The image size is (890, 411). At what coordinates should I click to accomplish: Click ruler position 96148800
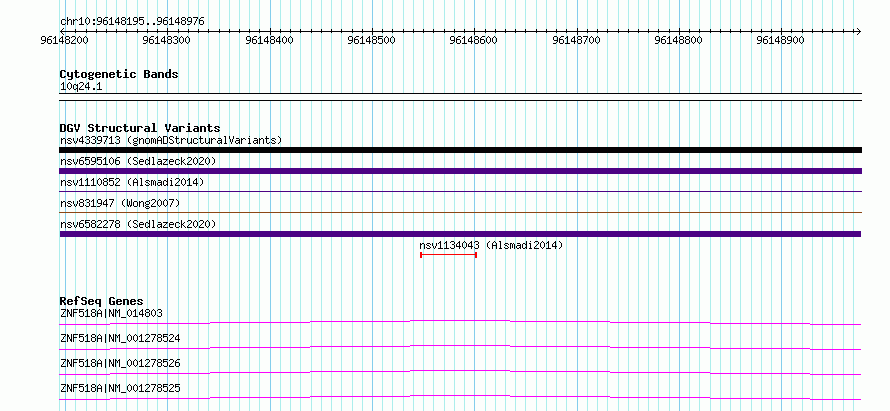[x=678, y=40]
